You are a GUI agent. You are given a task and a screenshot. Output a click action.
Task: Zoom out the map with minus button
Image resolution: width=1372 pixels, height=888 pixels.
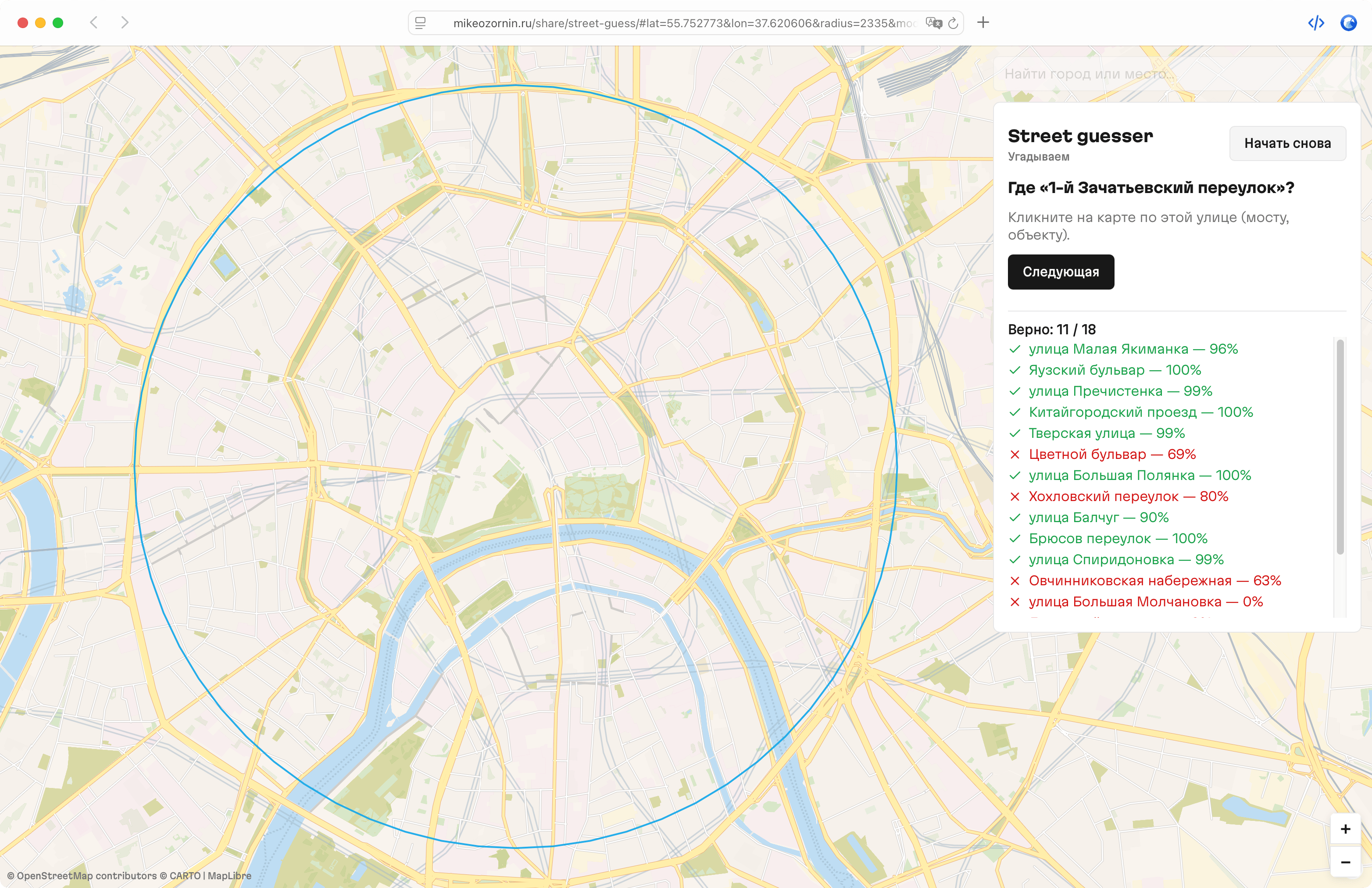click(1345, 862)
